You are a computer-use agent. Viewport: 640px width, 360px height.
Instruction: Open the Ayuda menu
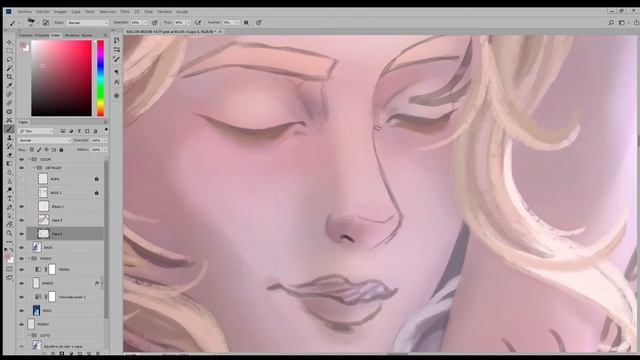click(182, 11)
